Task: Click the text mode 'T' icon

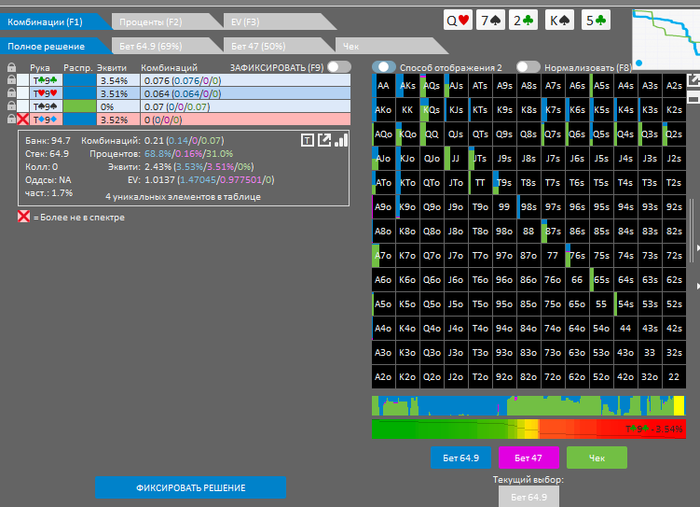Action: [307, 141]
